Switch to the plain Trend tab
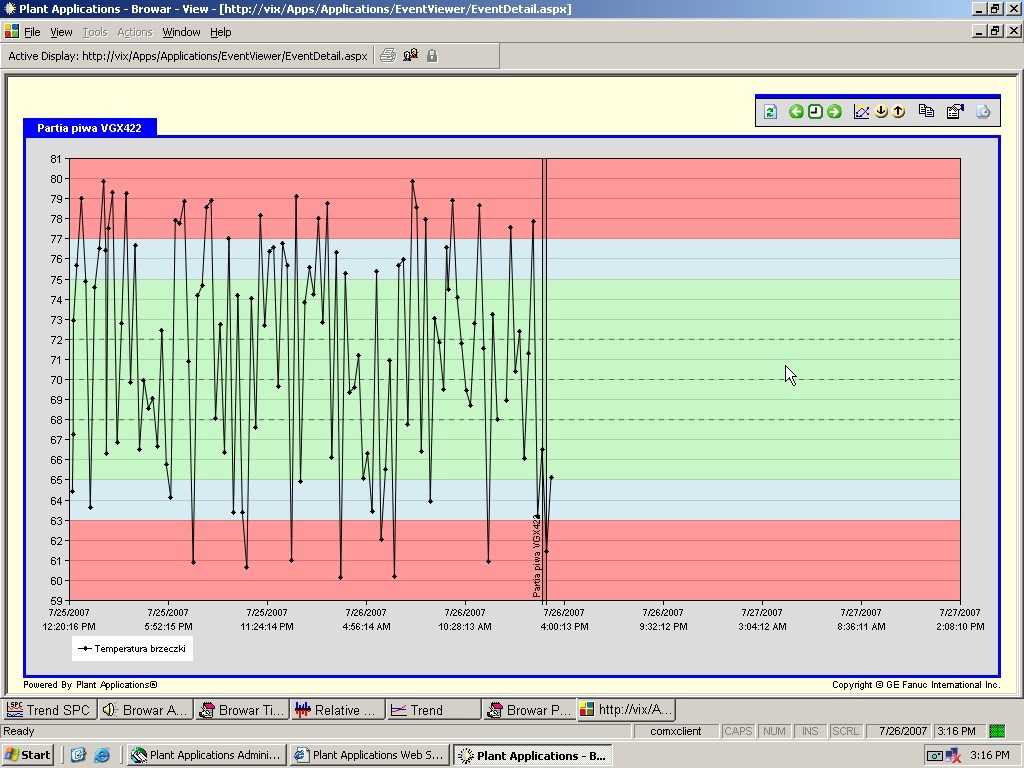The height and width of the screenshot is (768, 1024). [x=434, y=710]
